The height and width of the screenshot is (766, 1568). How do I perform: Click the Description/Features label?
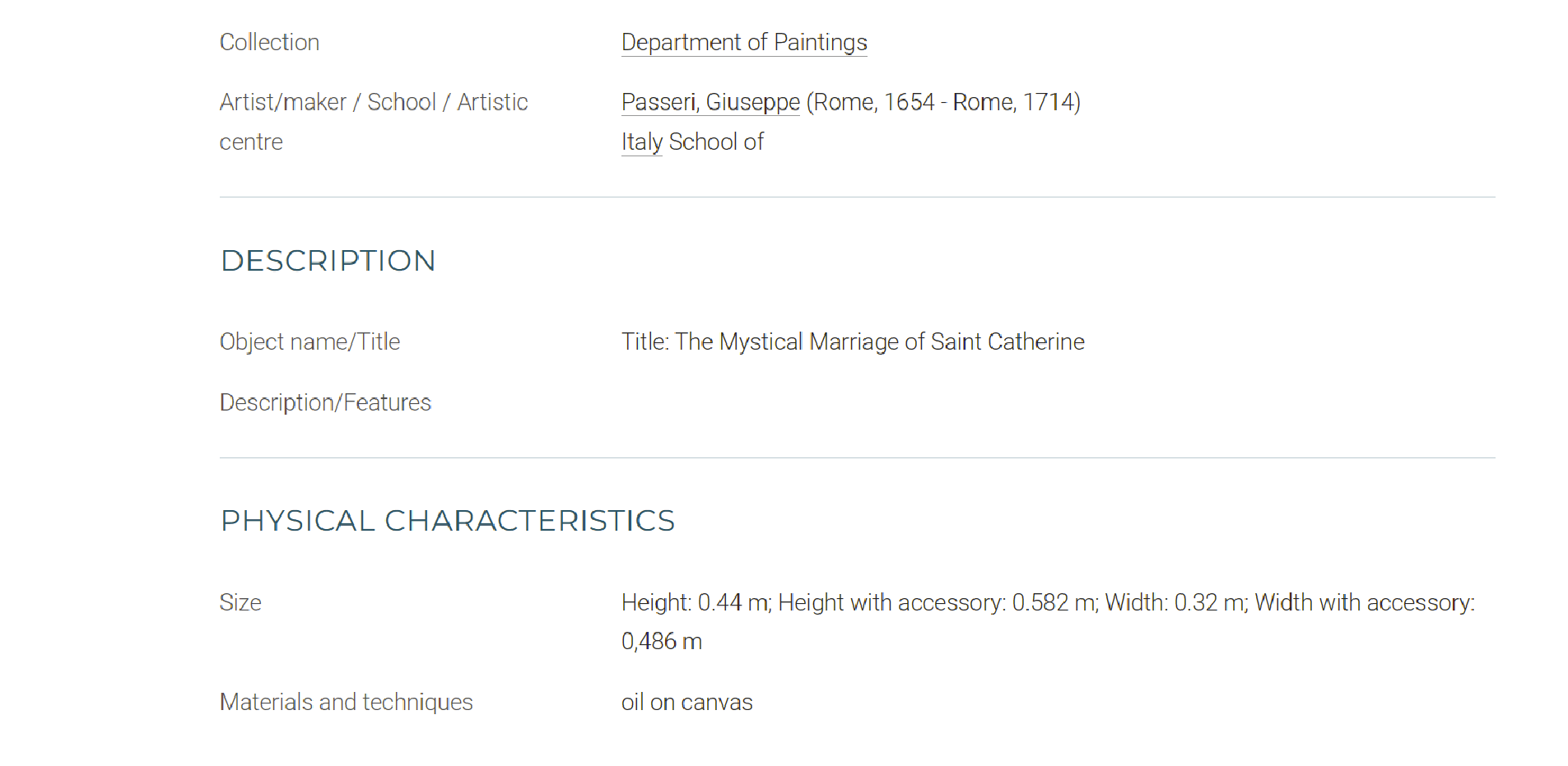click(x=325, y=403)
